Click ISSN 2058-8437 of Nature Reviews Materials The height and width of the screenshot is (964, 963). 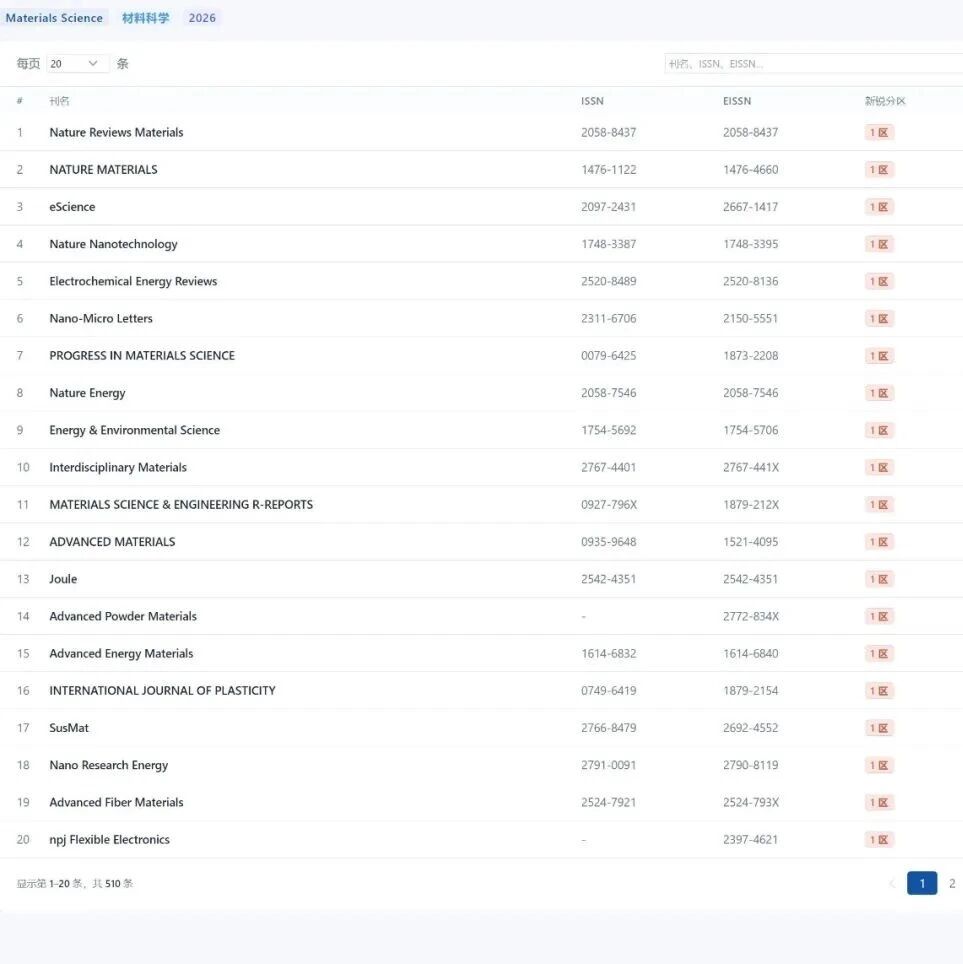point(609,132)
